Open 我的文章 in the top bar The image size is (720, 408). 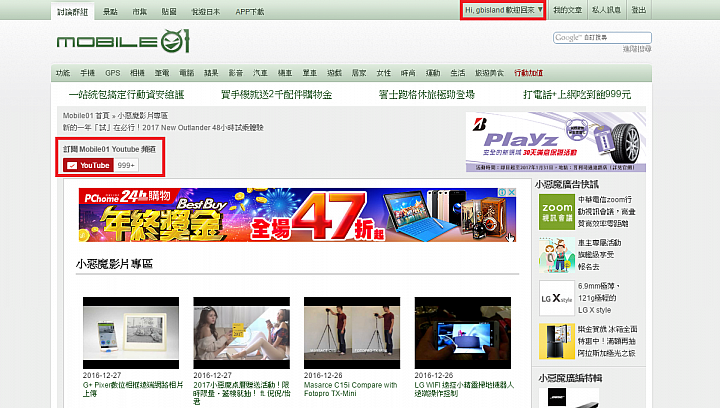[x=568, y=10]
